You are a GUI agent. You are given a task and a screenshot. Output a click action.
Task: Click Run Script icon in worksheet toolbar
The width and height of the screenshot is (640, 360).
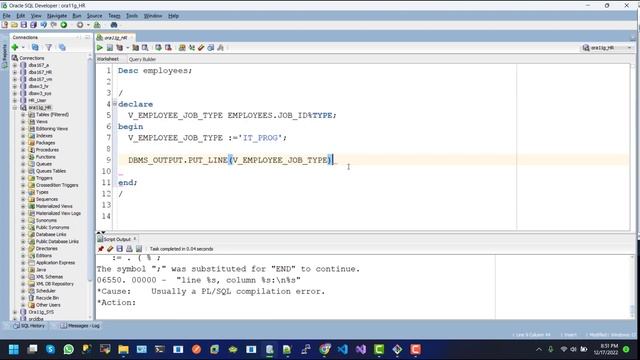coord(109,48)
